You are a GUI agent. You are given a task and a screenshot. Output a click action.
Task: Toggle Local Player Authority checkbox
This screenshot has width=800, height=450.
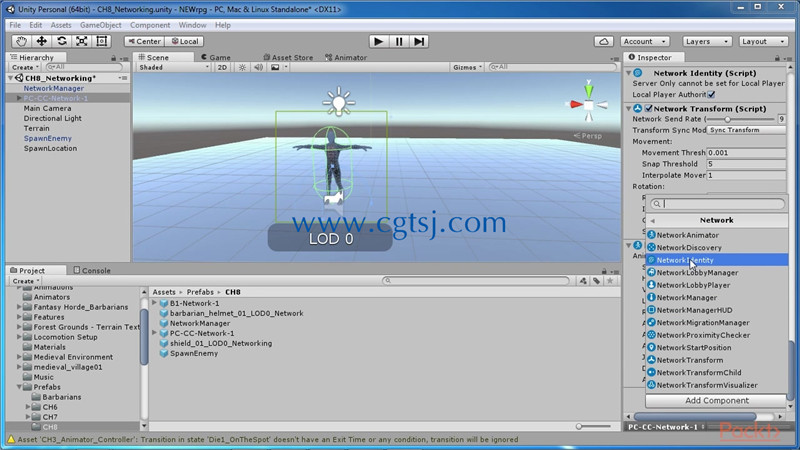point(711,94)
